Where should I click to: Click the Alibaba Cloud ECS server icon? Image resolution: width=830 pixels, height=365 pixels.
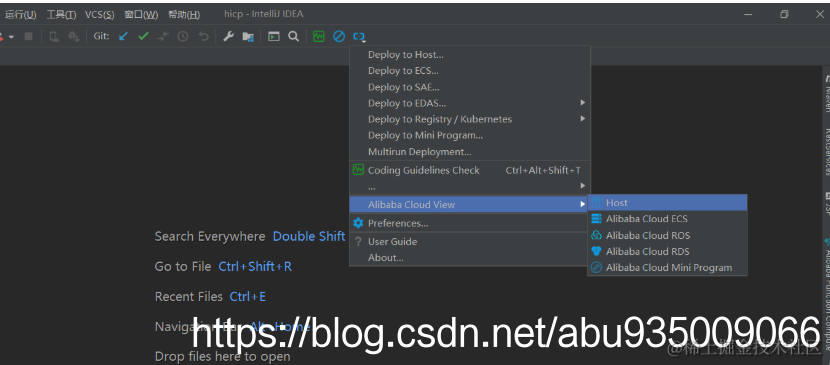[597, 218]
